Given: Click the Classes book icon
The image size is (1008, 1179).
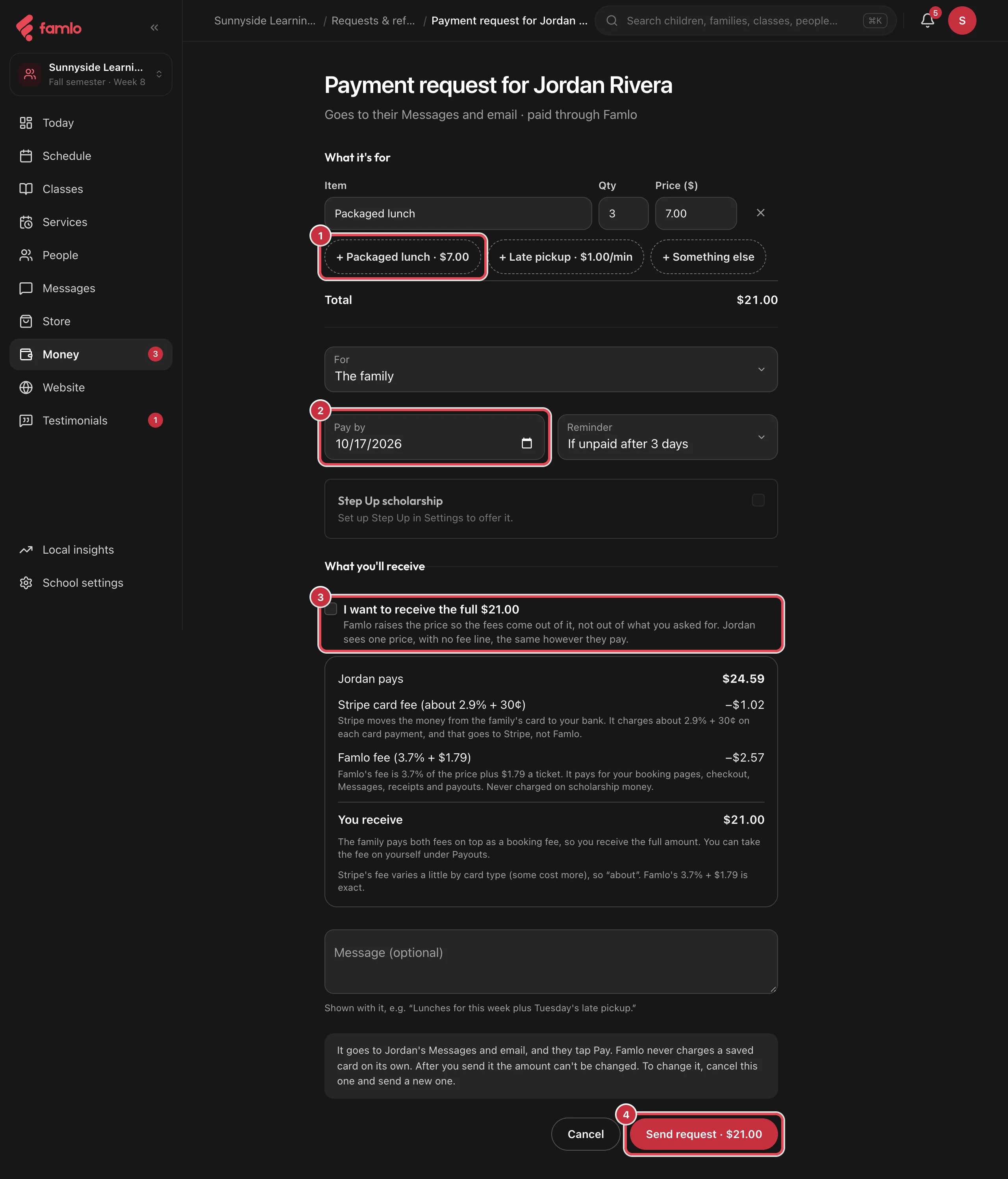Looking at the screenshot, I should [x=26, y=189].
